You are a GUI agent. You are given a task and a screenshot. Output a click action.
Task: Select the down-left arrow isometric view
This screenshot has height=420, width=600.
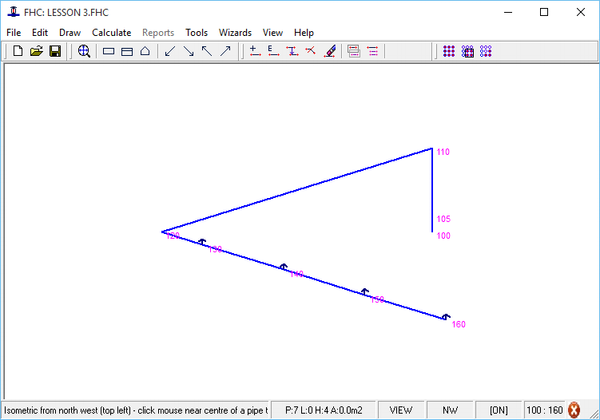click(x=170, y=51)
